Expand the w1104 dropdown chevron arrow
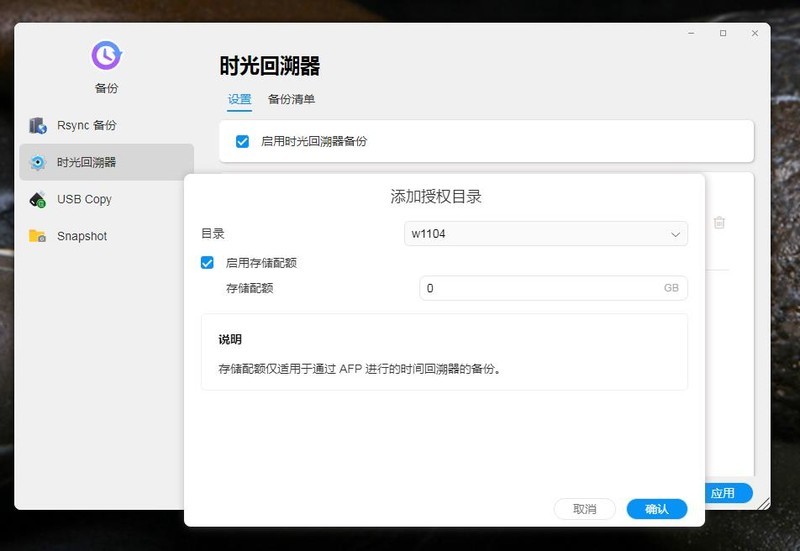 click(675, 234)
